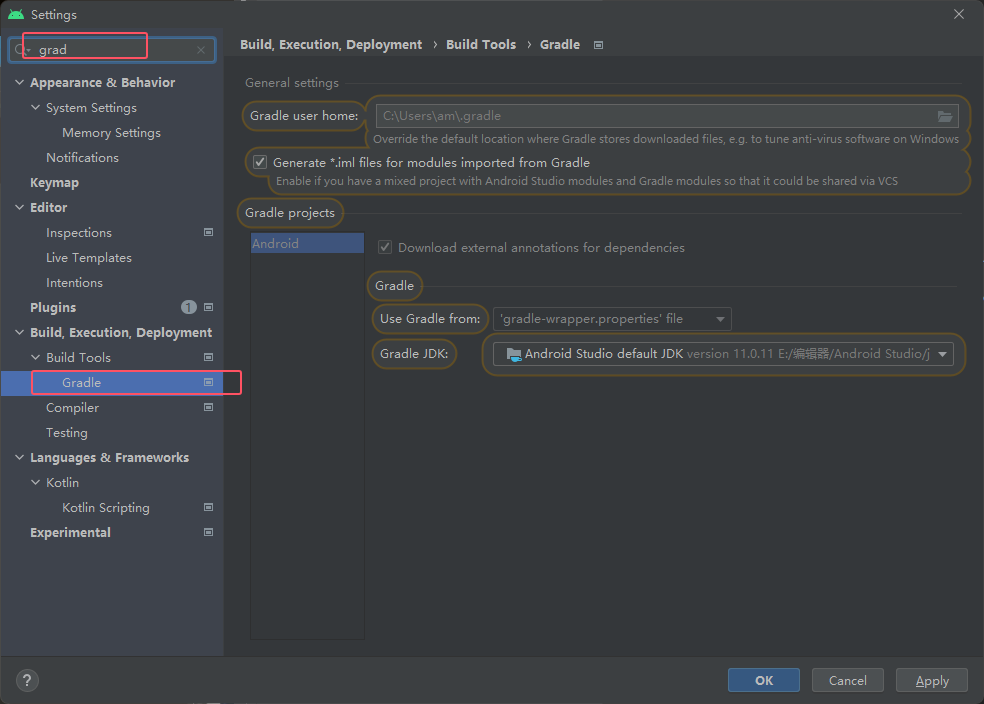Collapse the Build, Execution, Deployment section
Viewport: 984px width, 704px height.
[x=19, y=332]
